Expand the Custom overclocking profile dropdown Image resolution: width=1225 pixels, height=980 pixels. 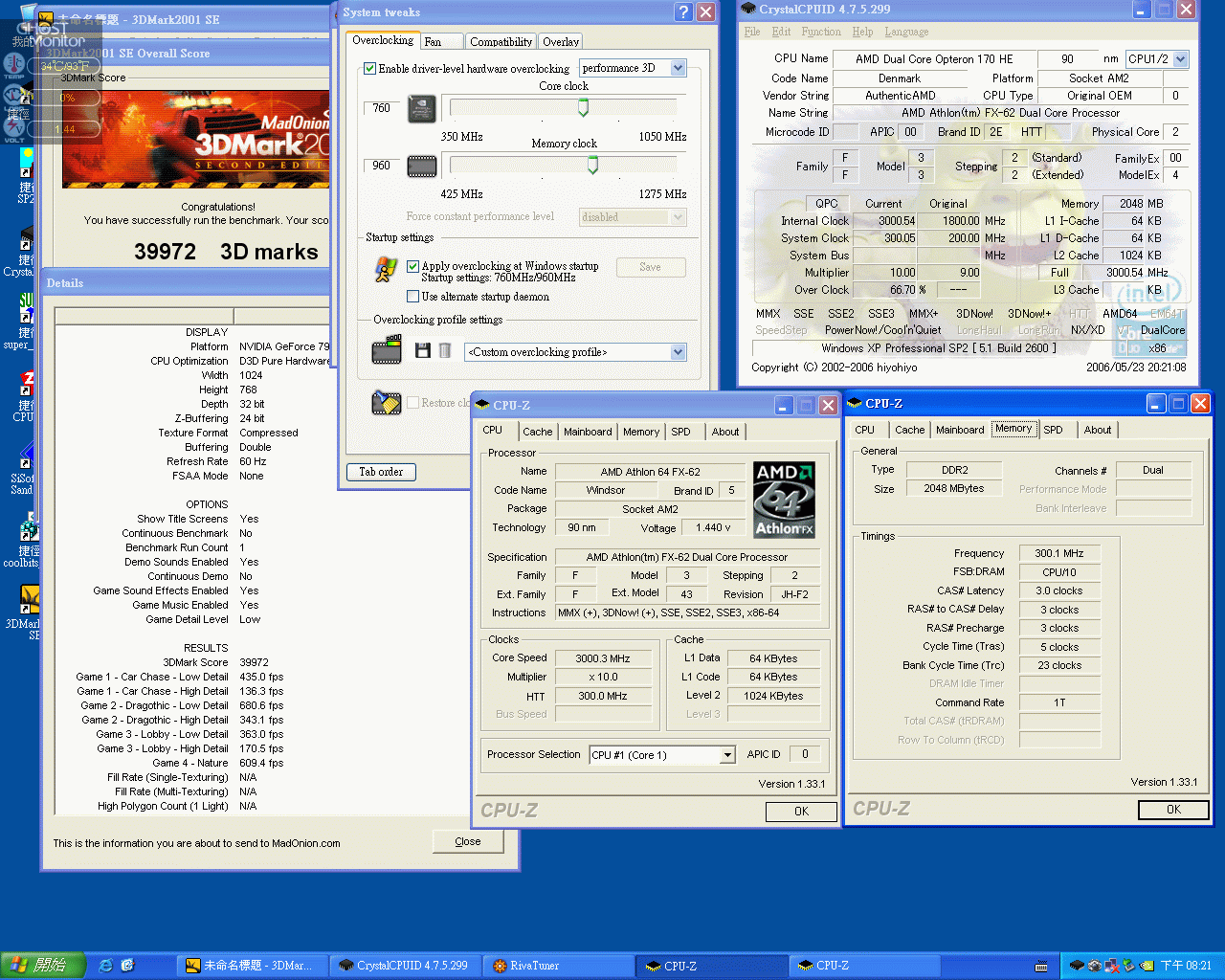point(678,352)
